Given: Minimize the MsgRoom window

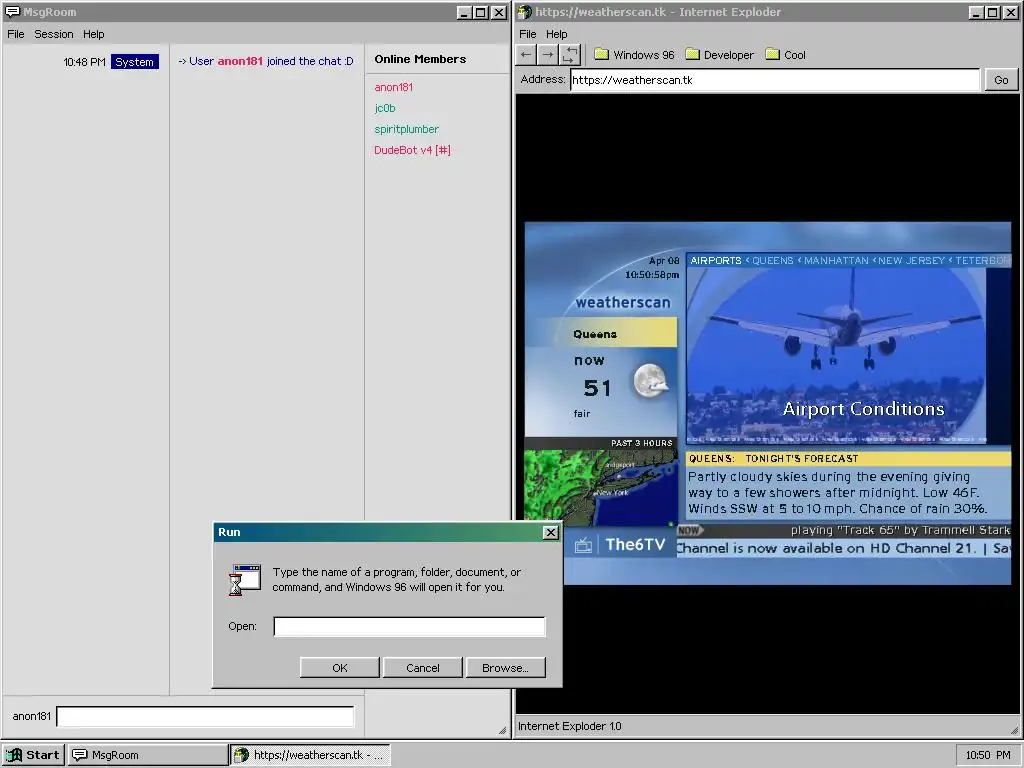Looking at the screenshot, I should 464,12.
